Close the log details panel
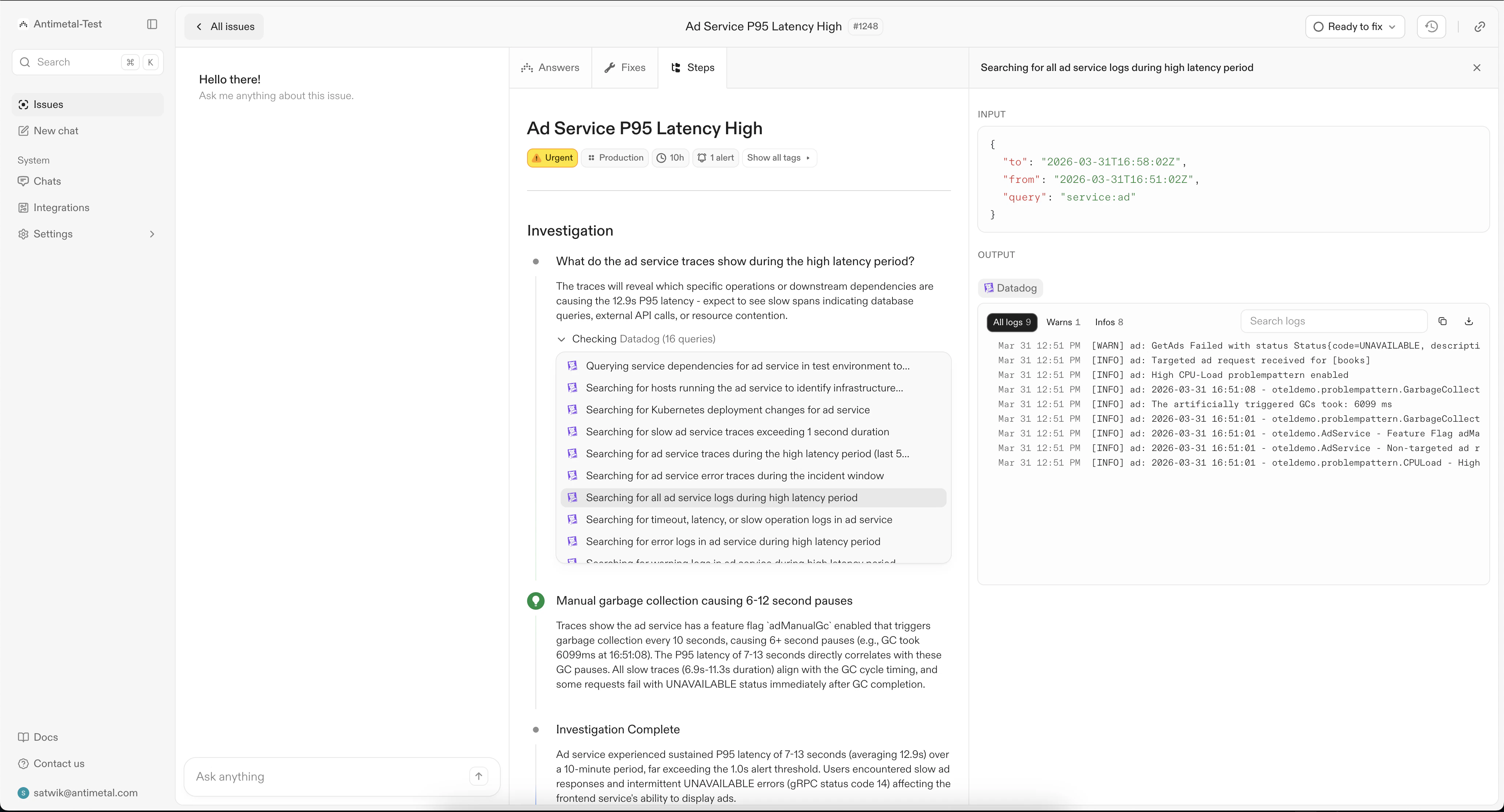 coord(1477,68)
